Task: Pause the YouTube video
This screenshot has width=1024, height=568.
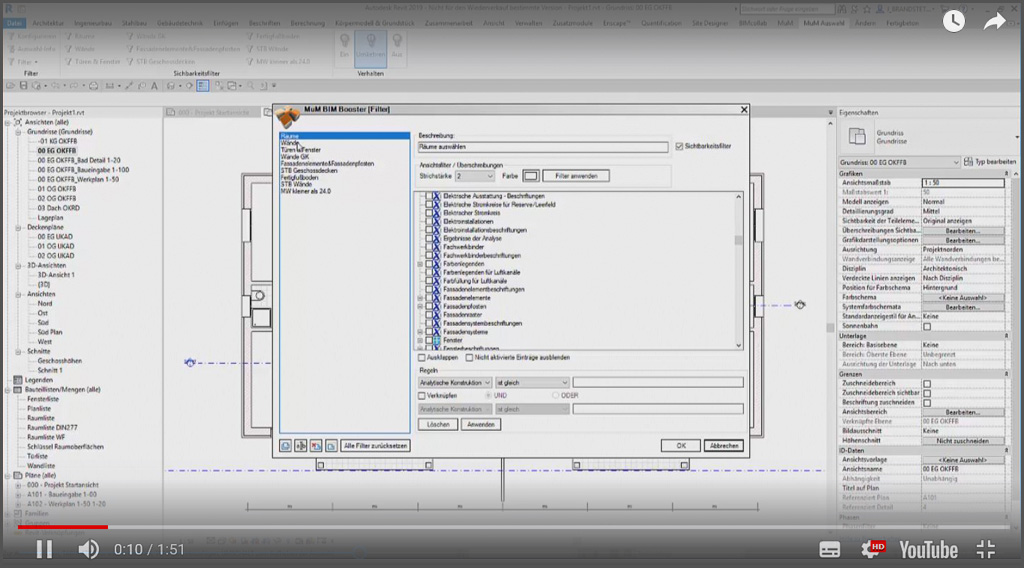Action: tap(44, 549)
